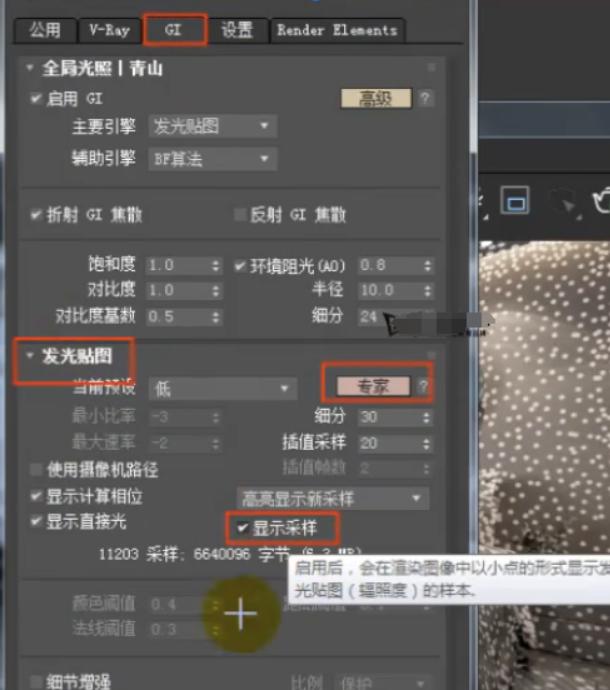Viewport: 610px width, 690px height.
Task: Click the 高级 mode button
Action: 376,98
